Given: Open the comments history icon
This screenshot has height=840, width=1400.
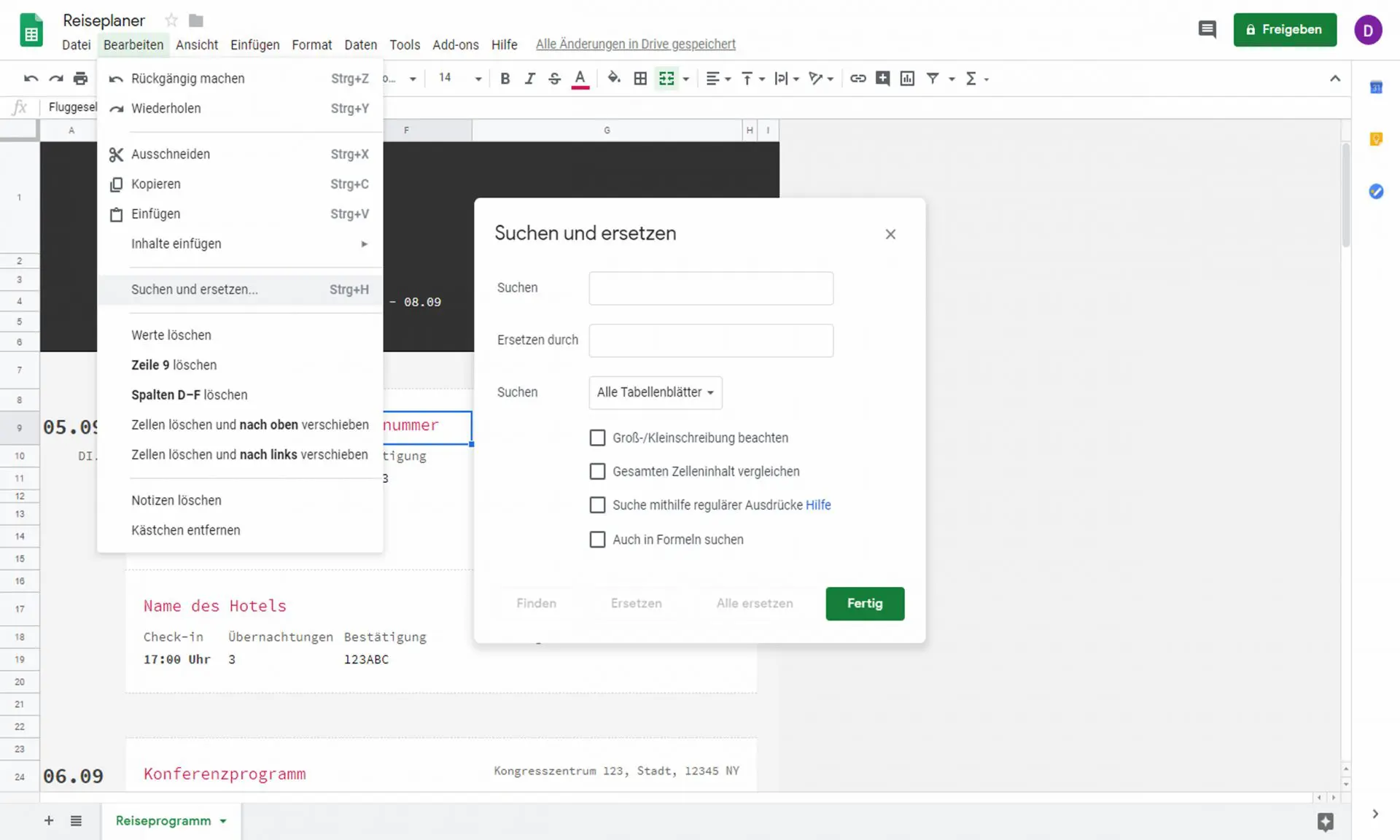Looking at the screenshot, I should point(1207,30).
